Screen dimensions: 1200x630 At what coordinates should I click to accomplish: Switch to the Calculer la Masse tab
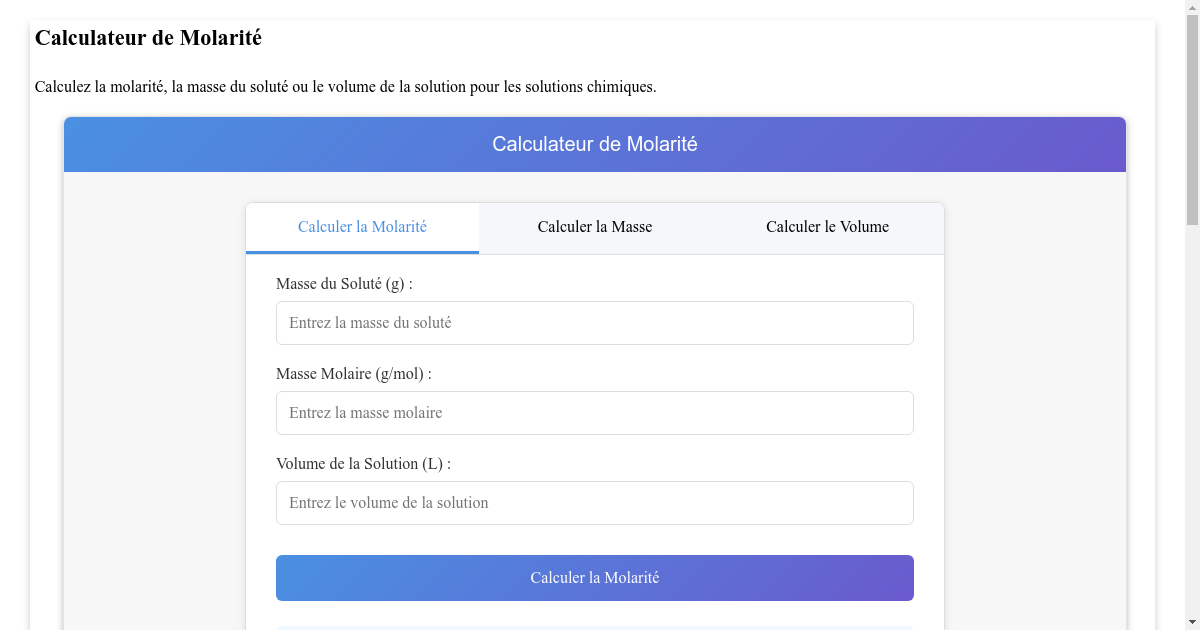coord(594,227)
